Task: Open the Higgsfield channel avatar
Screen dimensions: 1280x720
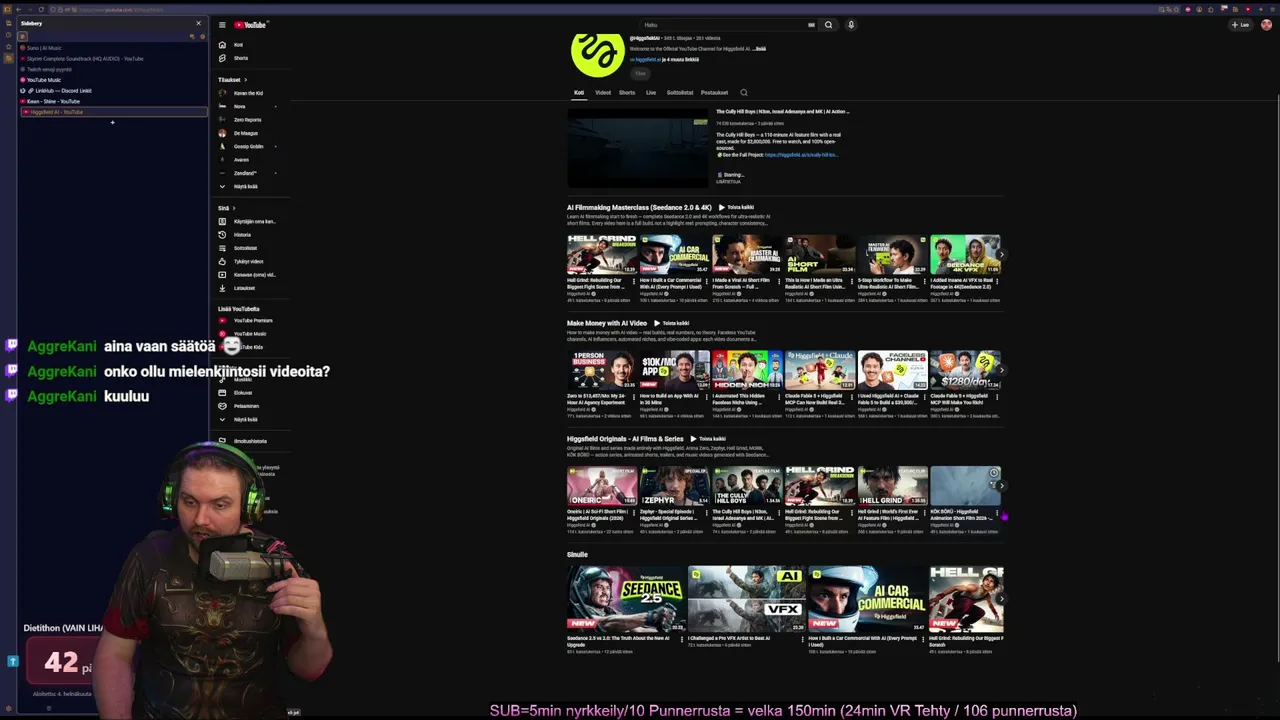Action: tap(597, 51)
